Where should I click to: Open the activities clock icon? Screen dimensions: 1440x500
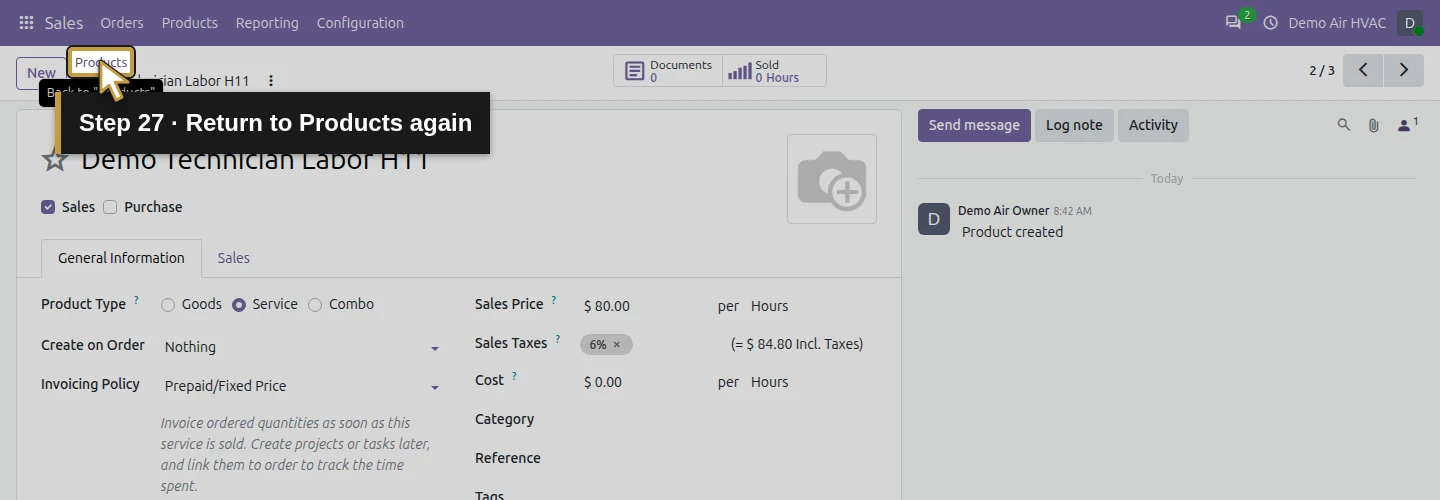coord(1271,23)
